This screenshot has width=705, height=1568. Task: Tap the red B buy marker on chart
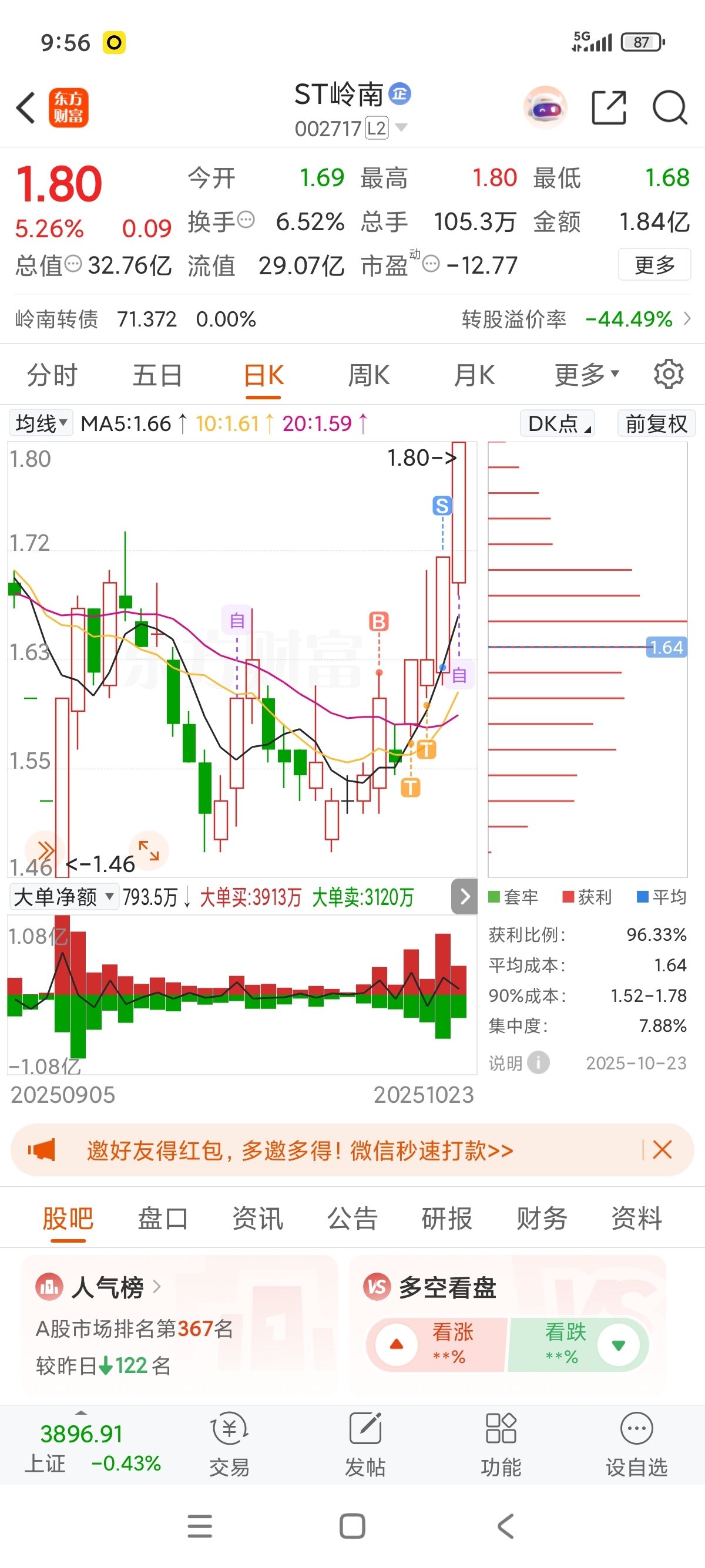click(379, 621)
